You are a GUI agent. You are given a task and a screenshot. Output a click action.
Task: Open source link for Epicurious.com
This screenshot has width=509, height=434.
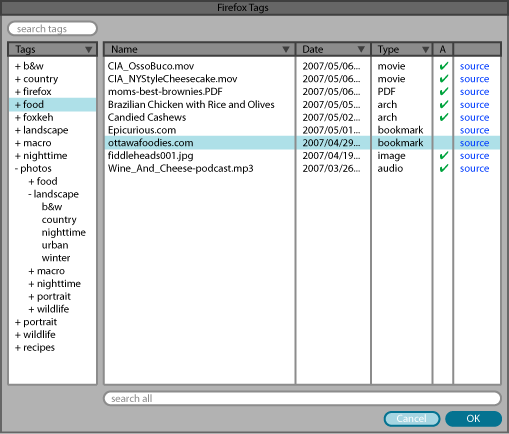(474, 130)
